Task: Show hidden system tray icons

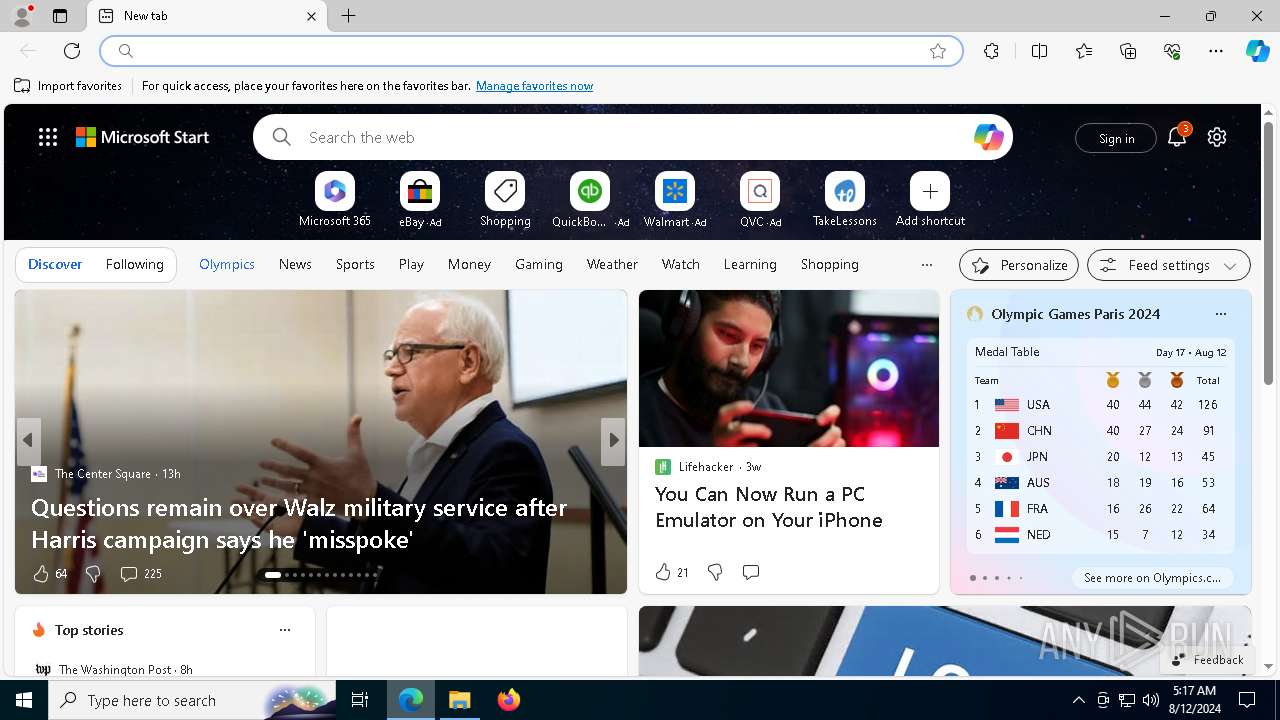Action: click(1078, 700)
